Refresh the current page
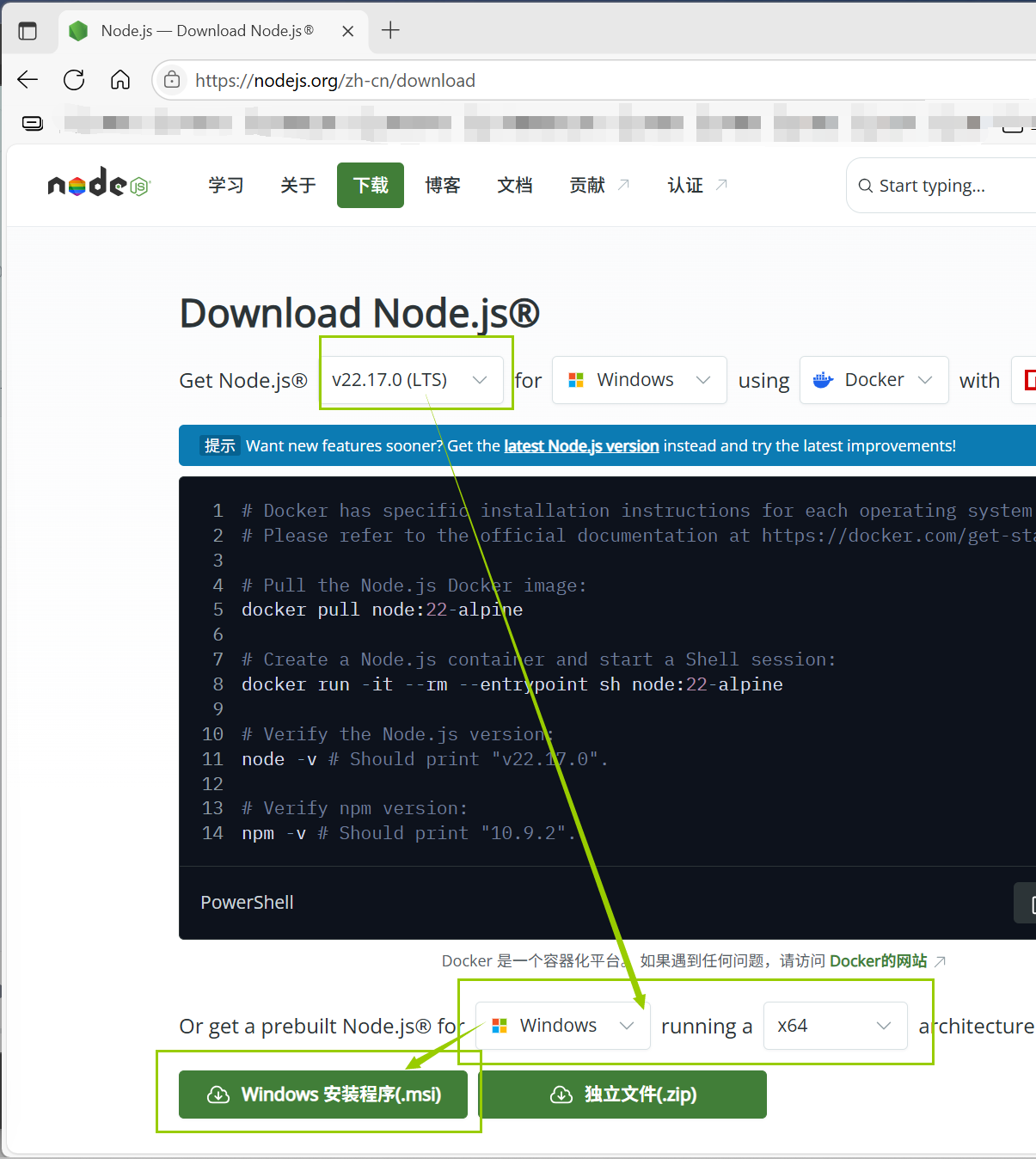 [x=74, y=80]
